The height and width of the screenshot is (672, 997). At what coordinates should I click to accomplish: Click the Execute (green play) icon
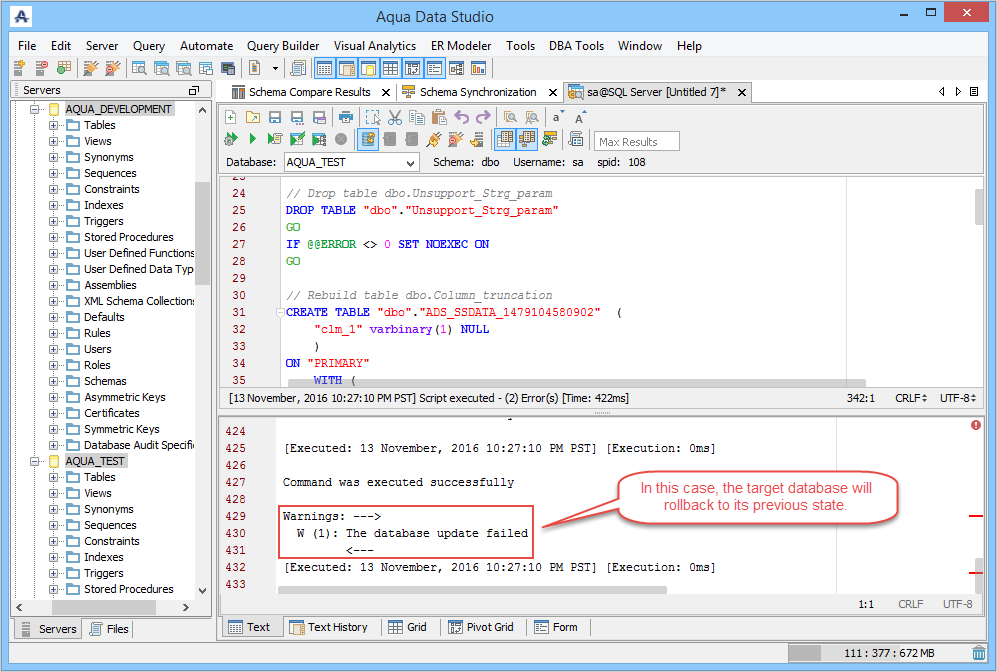point(252,139)
